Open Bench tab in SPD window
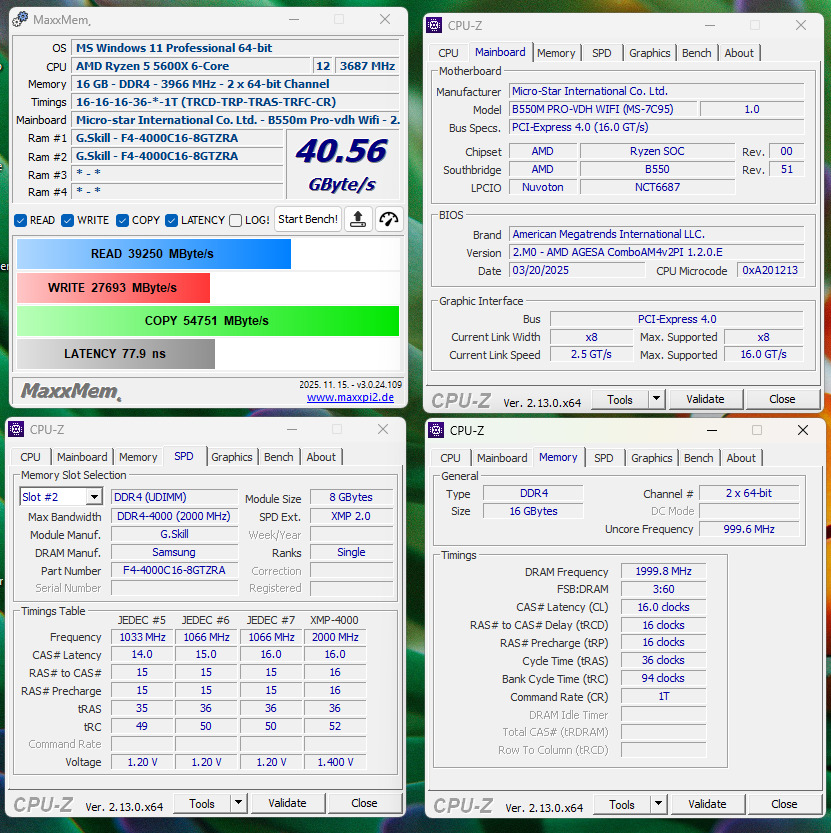This screenshot has width=831, height=833. 279,457
